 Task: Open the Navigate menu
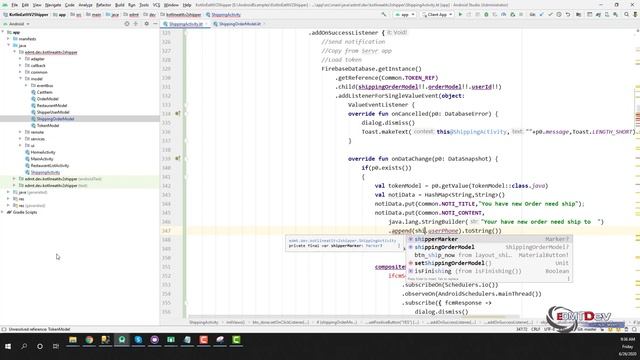(x=53, y=5)
